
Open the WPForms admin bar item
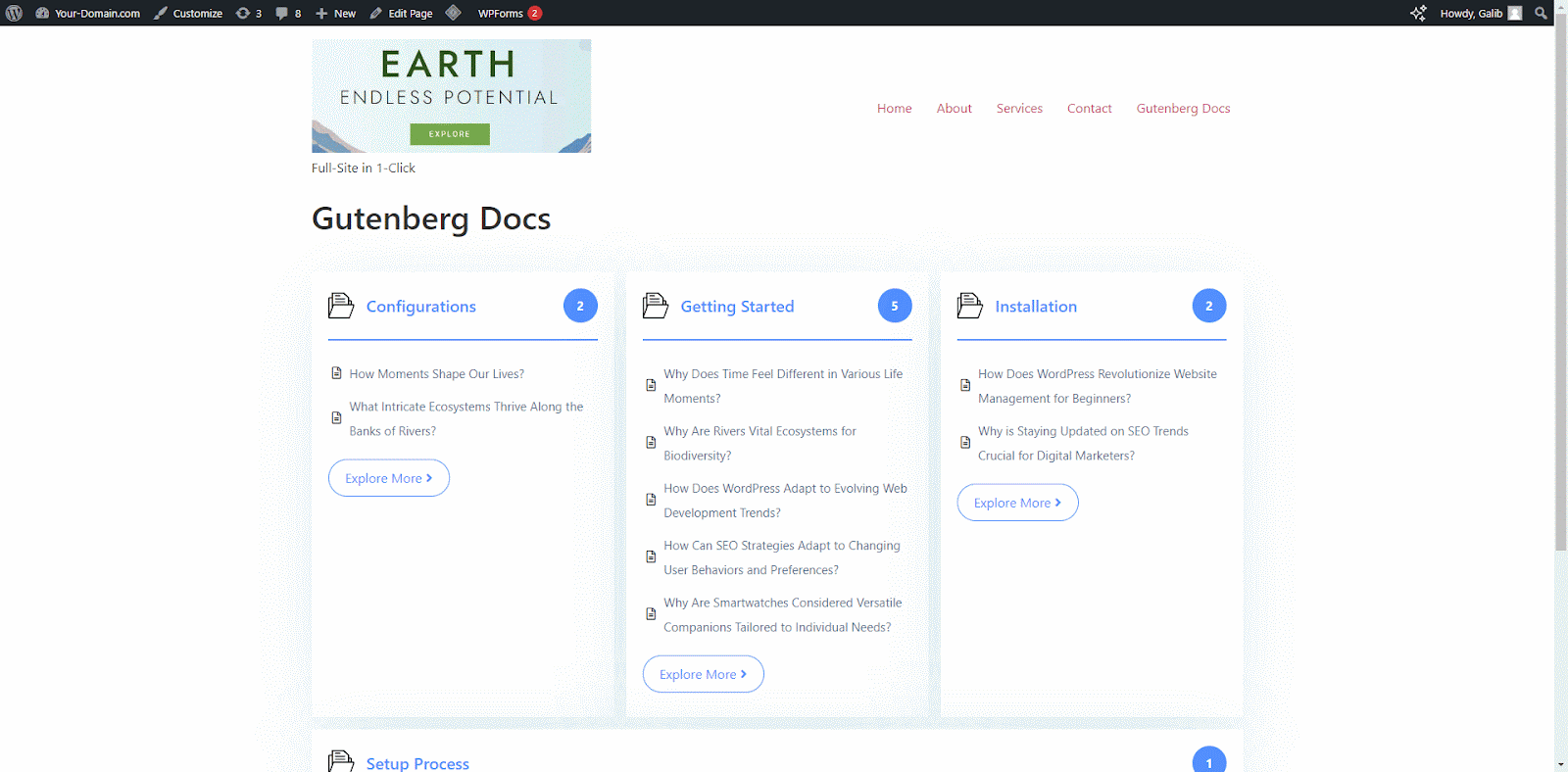pos(510,13)
